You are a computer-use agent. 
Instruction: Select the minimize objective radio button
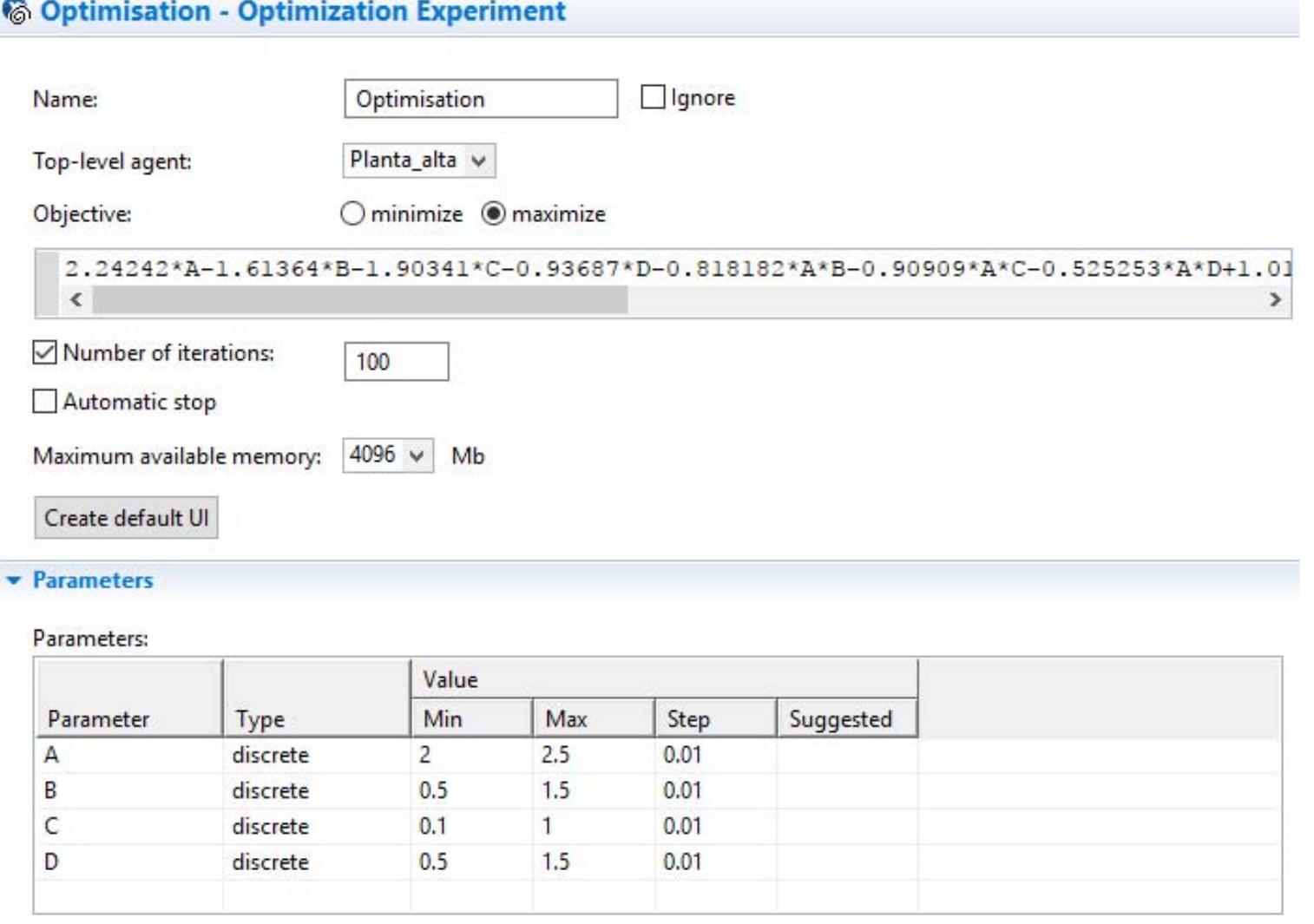click(352, 213)
